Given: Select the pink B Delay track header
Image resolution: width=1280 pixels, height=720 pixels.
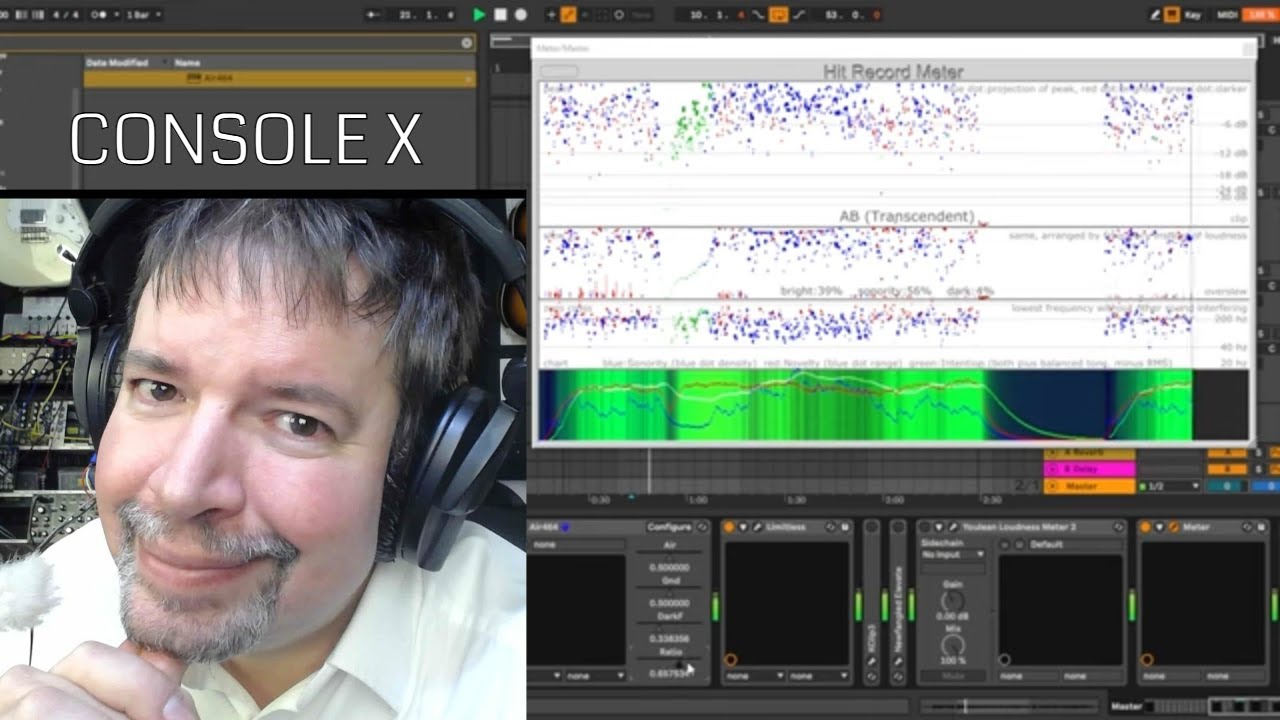Looking at the screenshot, I should coord(1089,468).
